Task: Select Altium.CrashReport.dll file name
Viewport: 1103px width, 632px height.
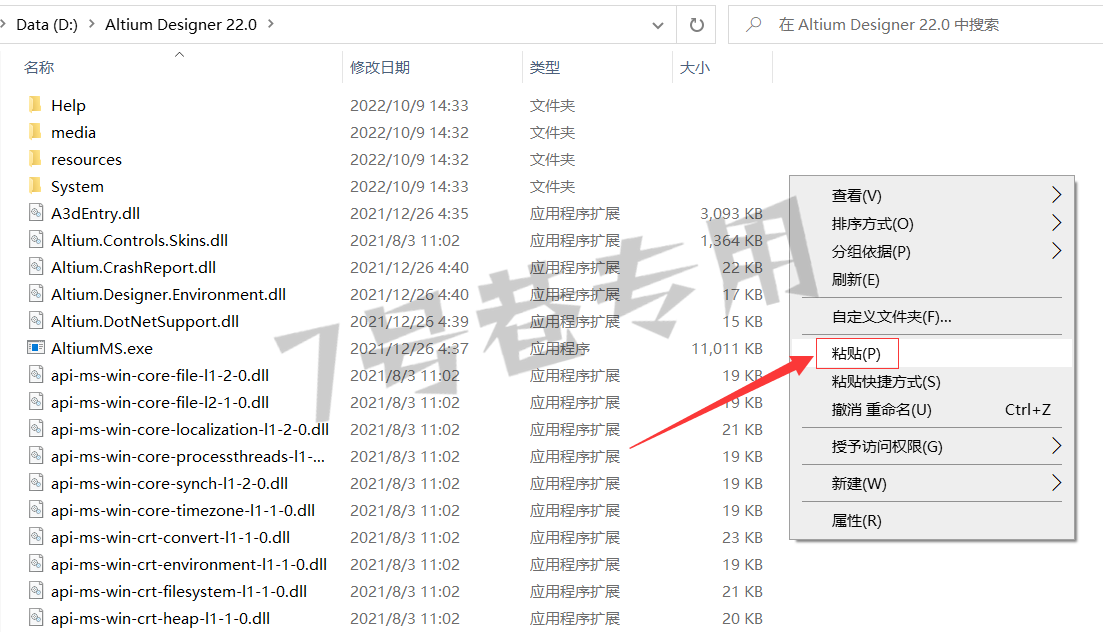Action: (x=134, y=267)
